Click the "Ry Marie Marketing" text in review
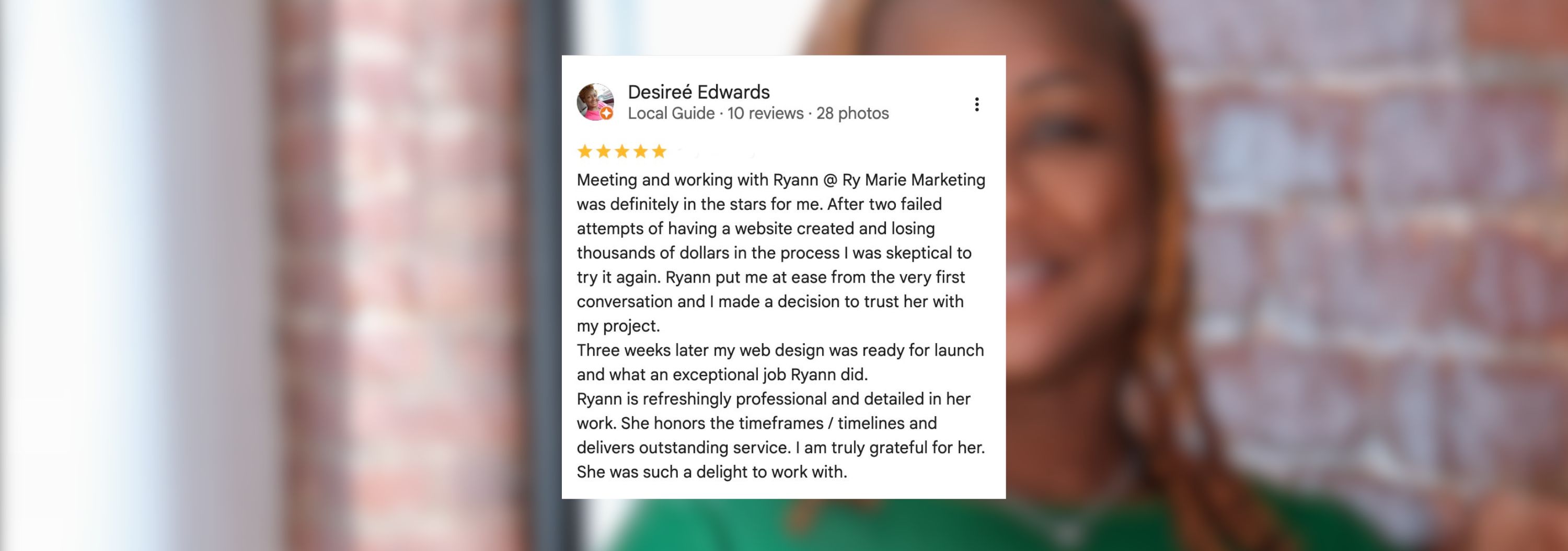The height and width of the screenshot is (551, 1568). [x=913, y=180]
